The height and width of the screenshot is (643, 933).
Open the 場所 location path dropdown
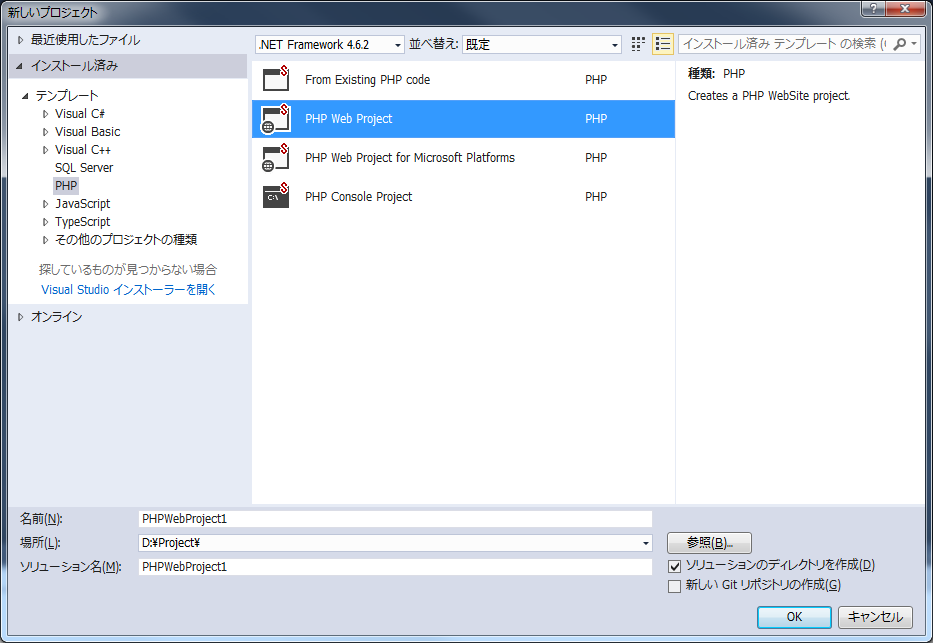[645, 542]
